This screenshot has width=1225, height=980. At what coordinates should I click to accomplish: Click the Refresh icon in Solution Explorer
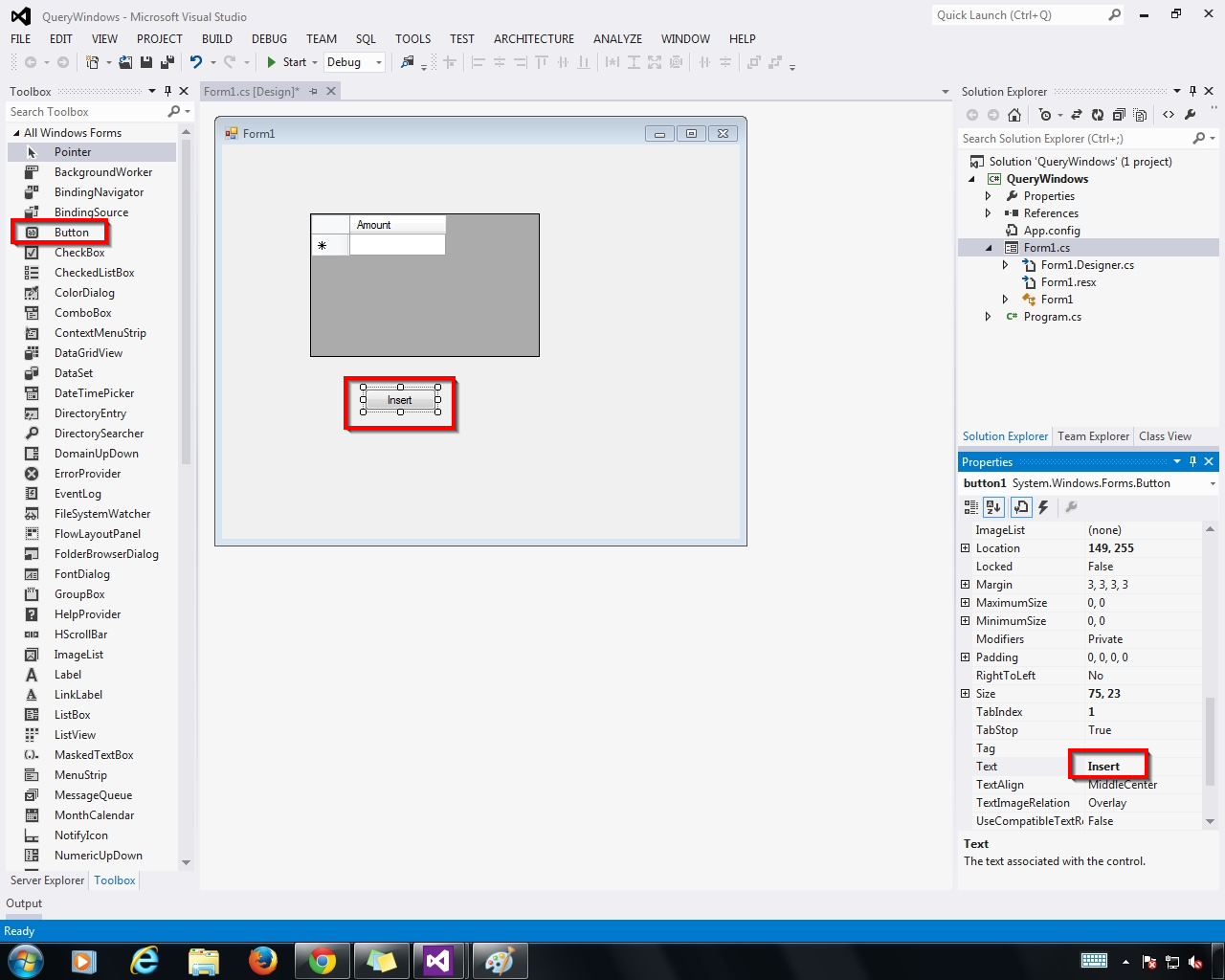pos(1099,114)
